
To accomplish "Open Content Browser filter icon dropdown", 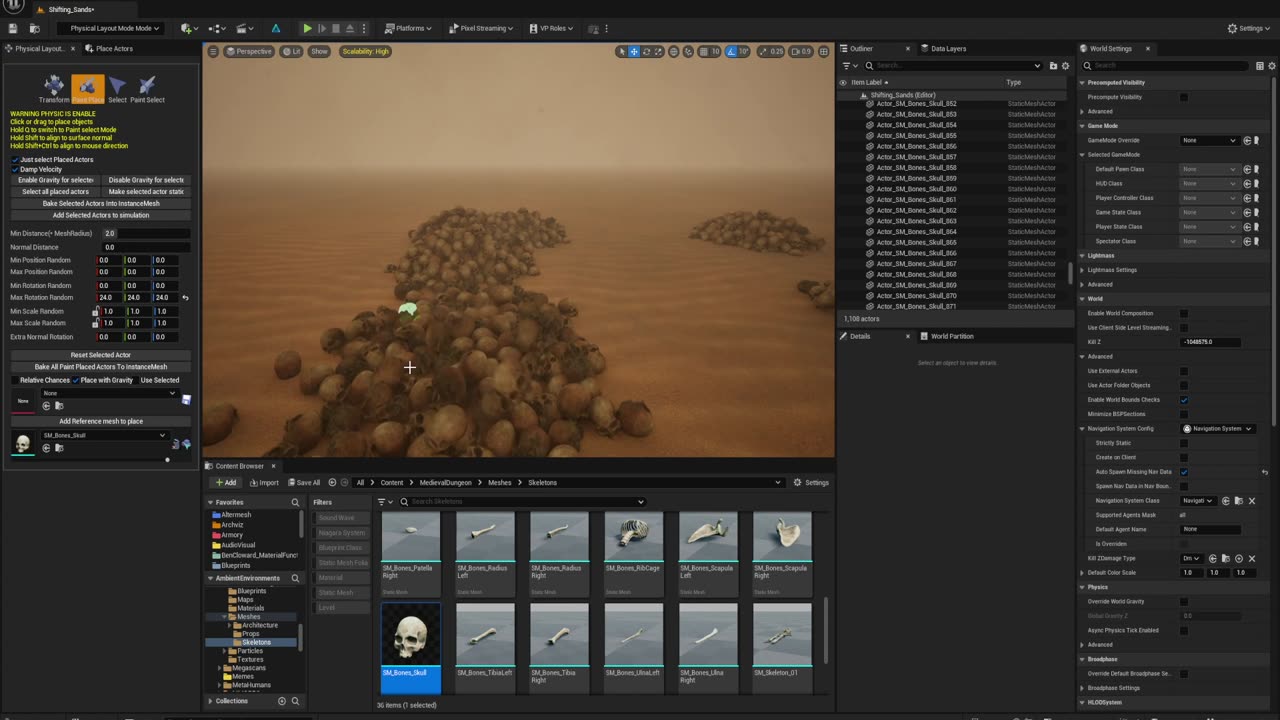I will click(383, 502).
